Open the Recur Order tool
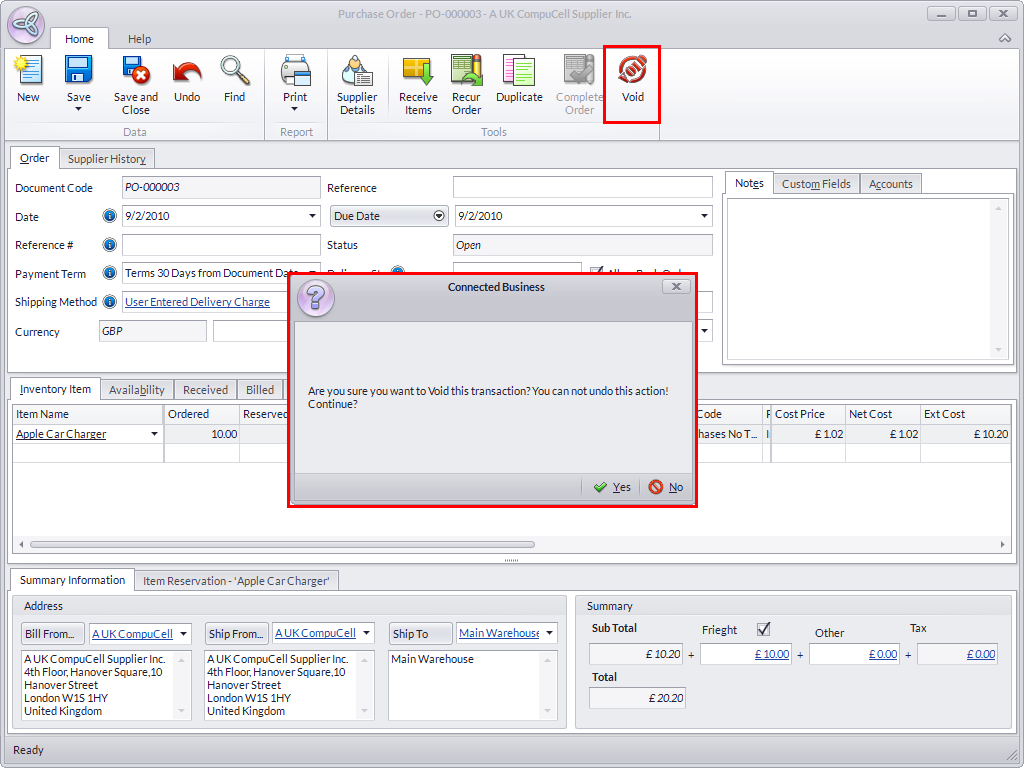1024x768 pixels. (x=466, y=72)
